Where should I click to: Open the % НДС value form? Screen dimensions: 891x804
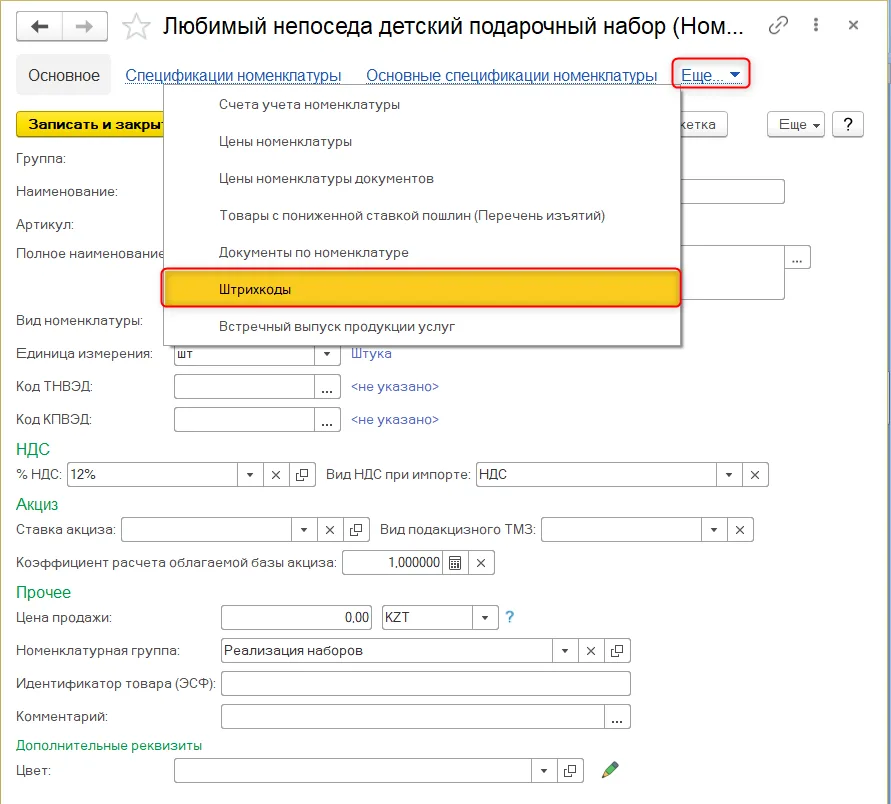302,474
